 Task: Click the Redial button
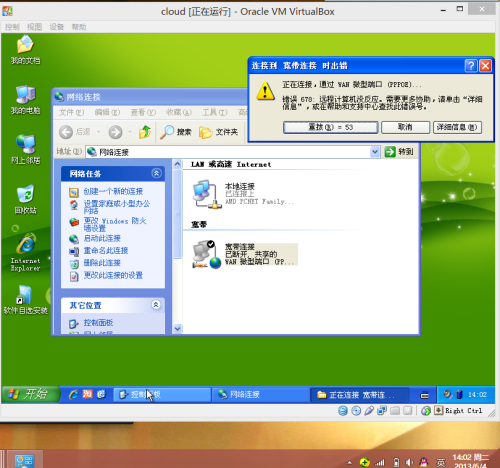331,127
